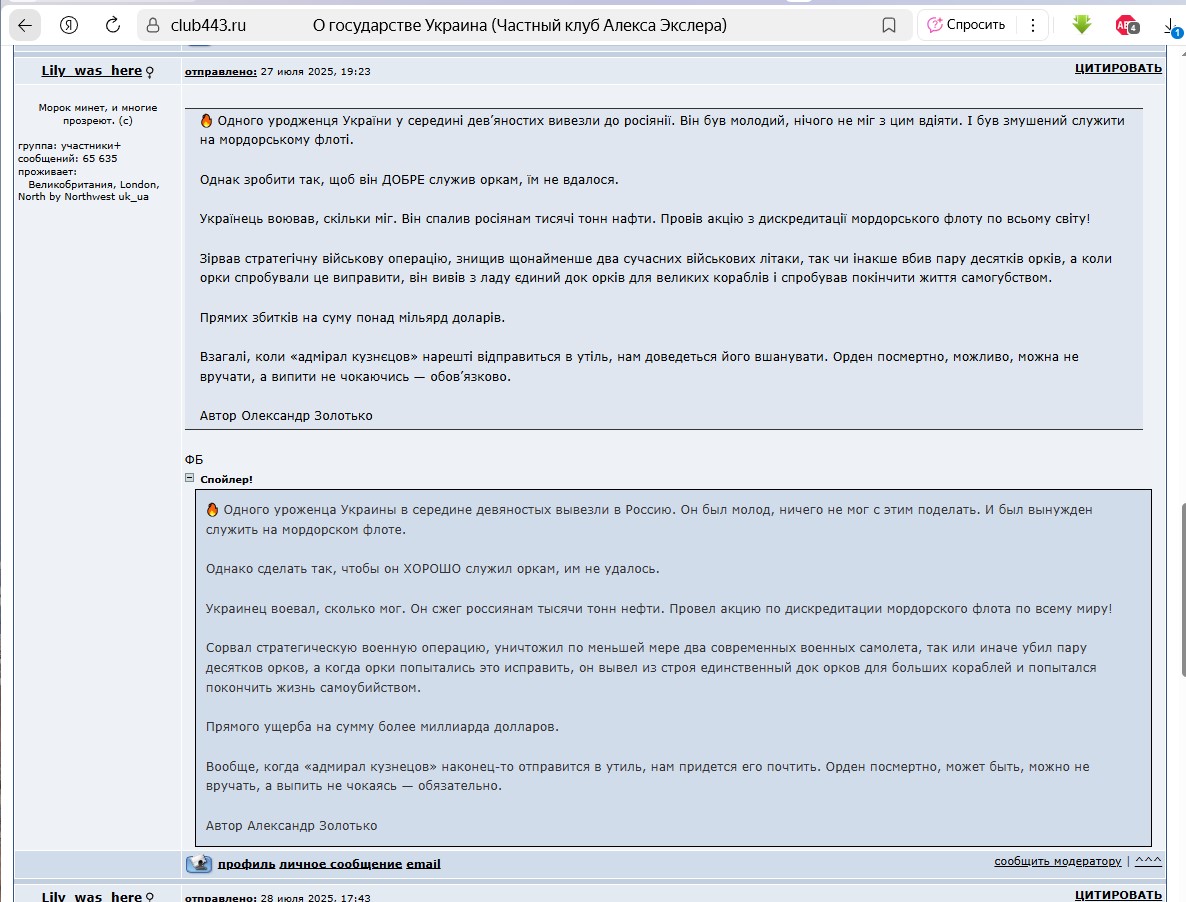Viewport: 1186px width, 902px height.
Task: Jump to page top via '^^^' link
Action: (1148, 861)
